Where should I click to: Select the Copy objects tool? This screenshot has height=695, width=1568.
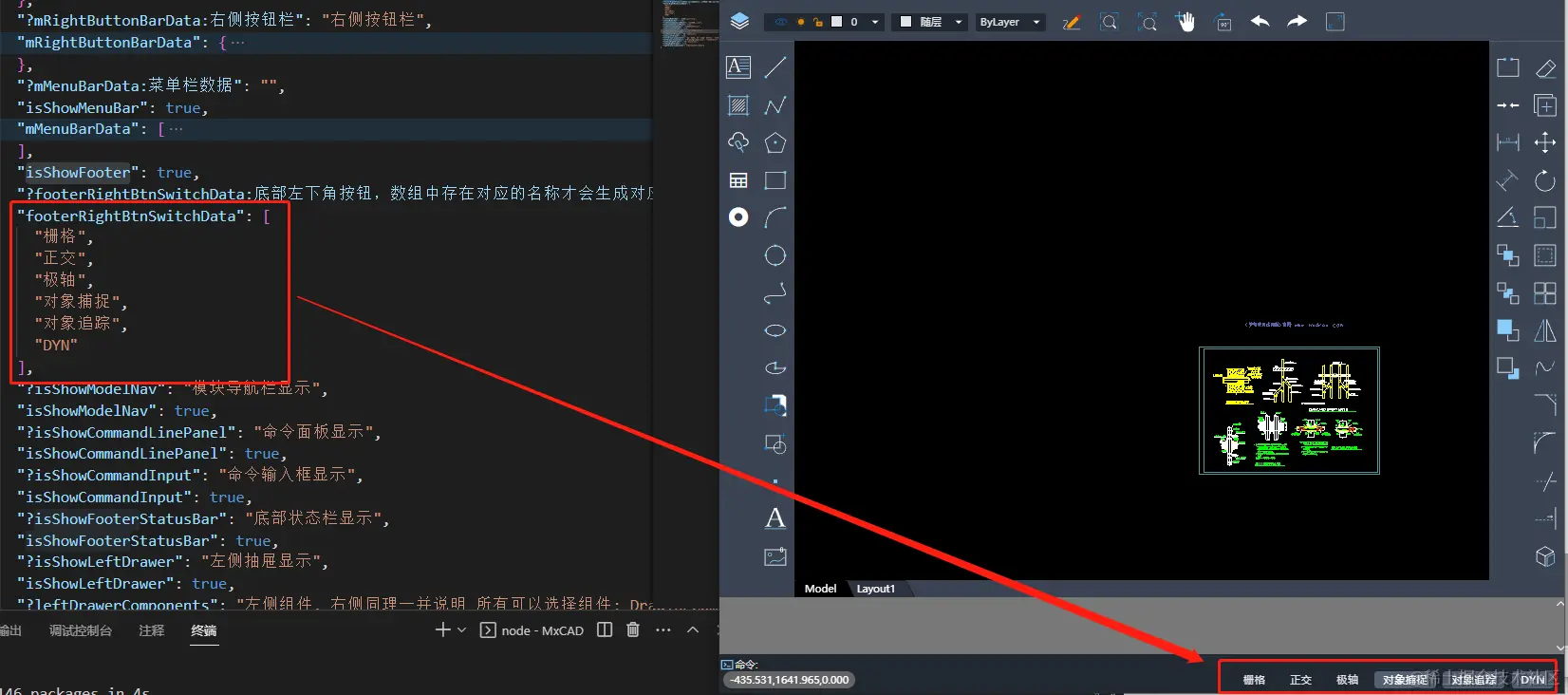point(1545,105)
